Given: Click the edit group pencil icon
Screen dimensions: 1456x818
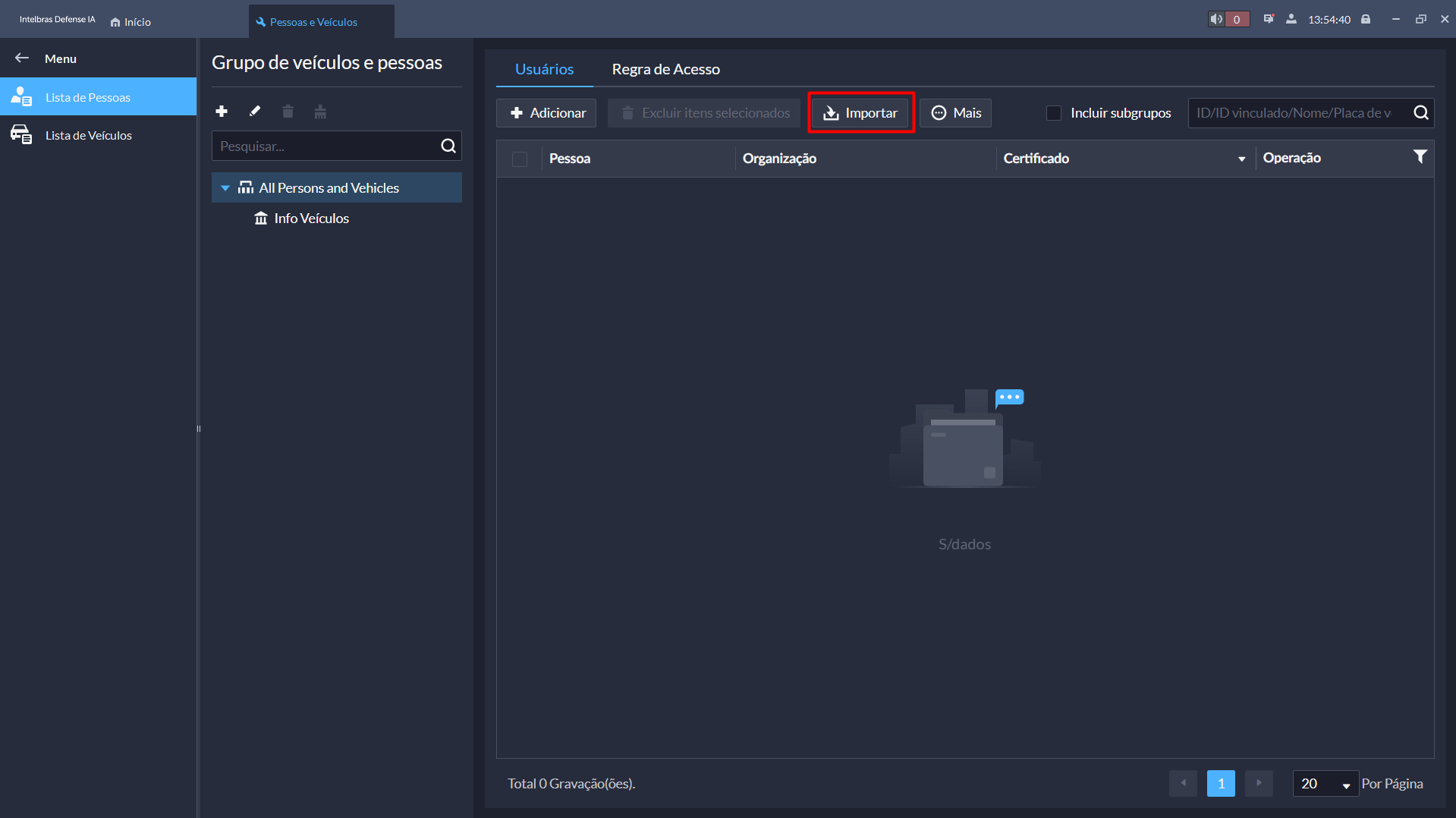Looking at the screenshot, I should pyautogui.click(x=255, y=112).
